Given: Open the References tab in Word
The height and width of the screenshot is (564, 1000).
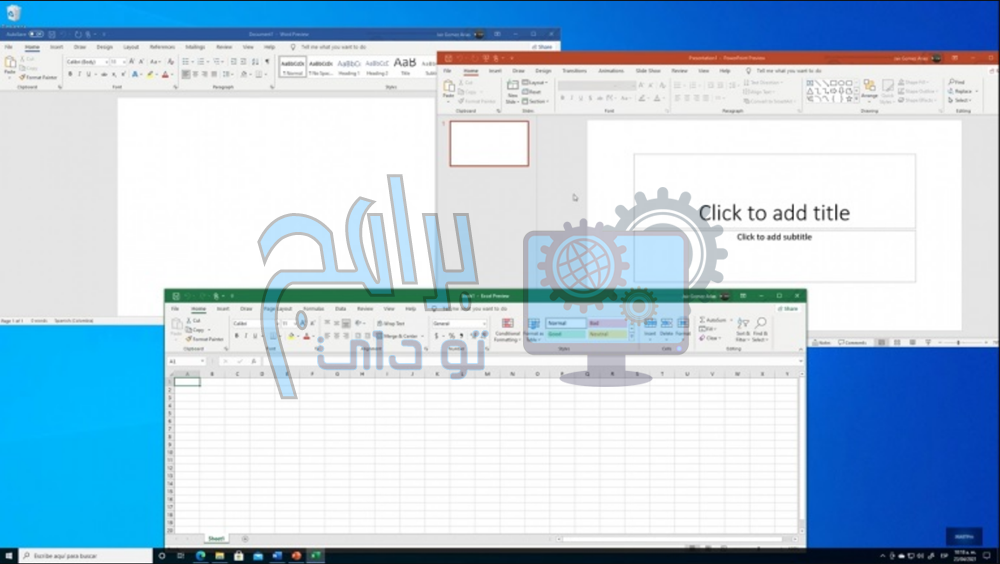Looking at the screenshot, I should [x=162, y=47].
